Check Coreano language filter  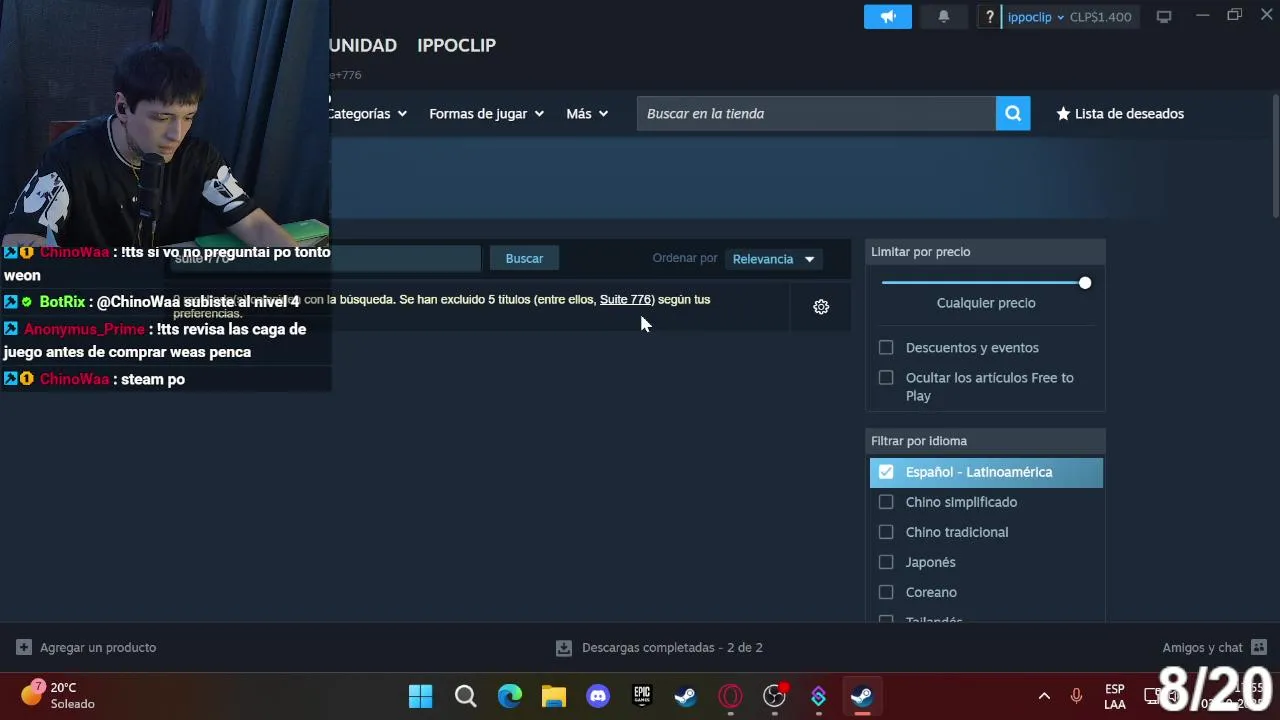click(886, 592)
